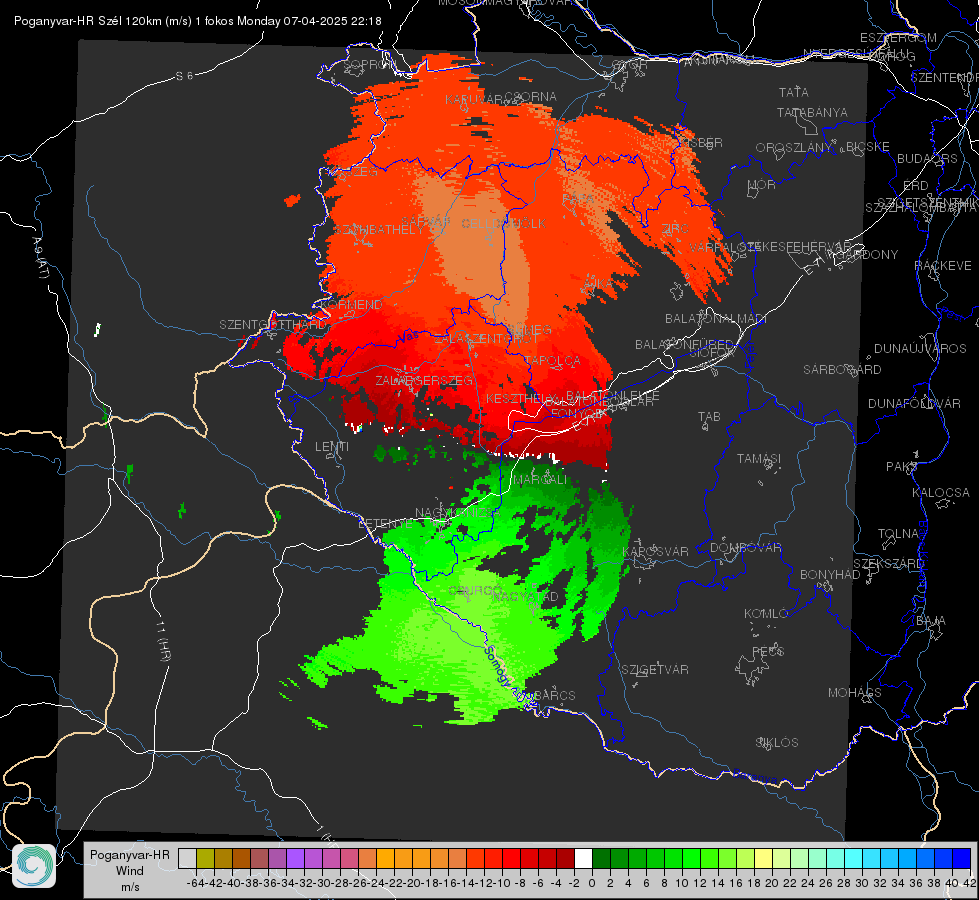Pick the dark red swatch between -4 and -2
The width and height of the screenshot is (979, 900).
[565, 859]
